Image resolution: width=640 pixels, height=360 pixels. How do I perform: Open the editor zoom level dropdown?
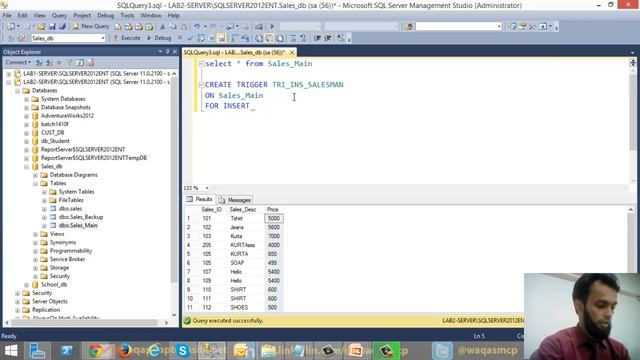pos(207,188)
